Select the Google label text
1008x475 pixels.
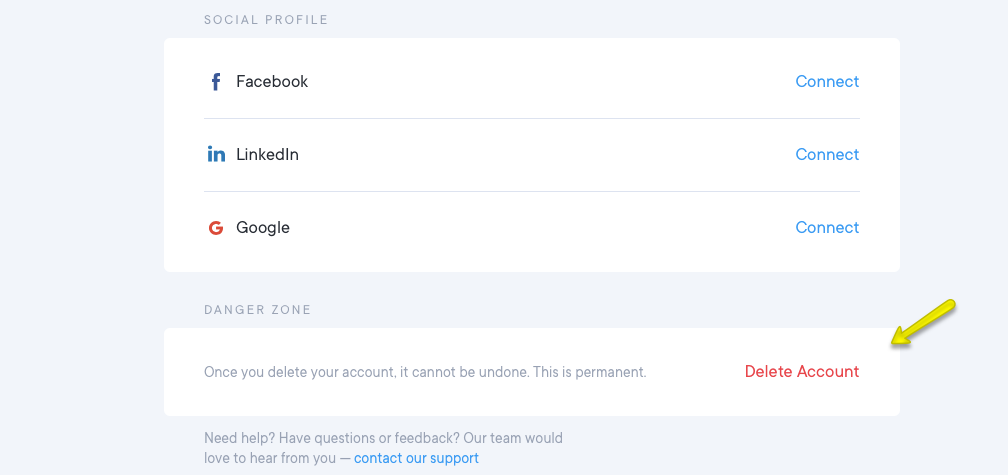[263, 228]
